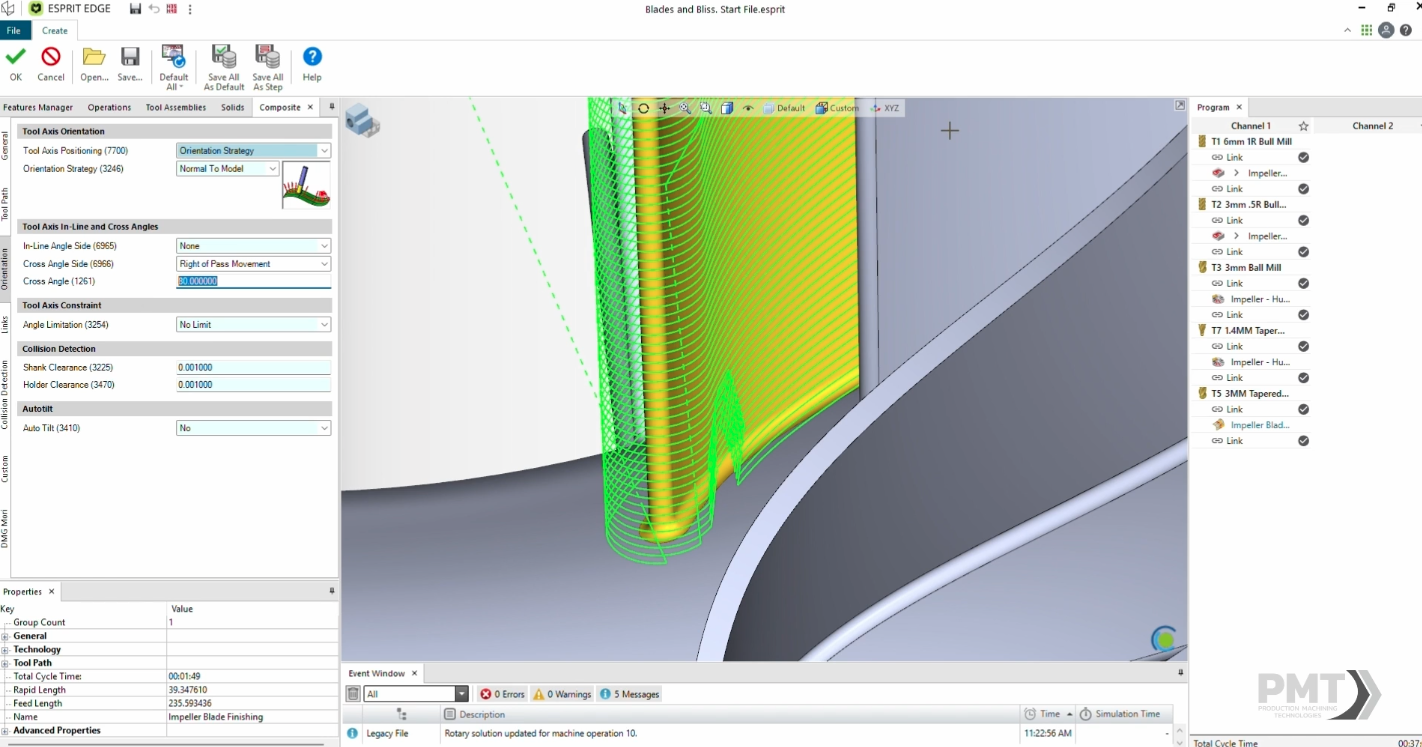Image resolution: width=1422 pixels, height=747 pixels.
Task: Open the DMG Mori vertical tab
Action: [5, 528]
